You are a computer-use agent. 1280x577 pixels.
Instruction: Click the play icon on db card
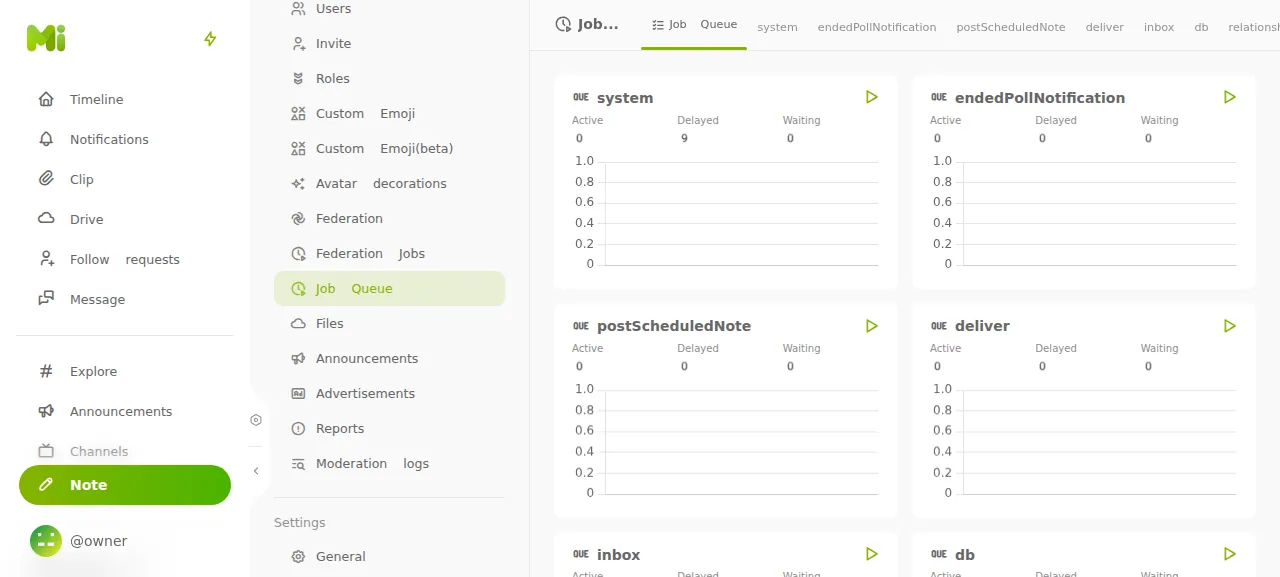tap(1230, 554)
